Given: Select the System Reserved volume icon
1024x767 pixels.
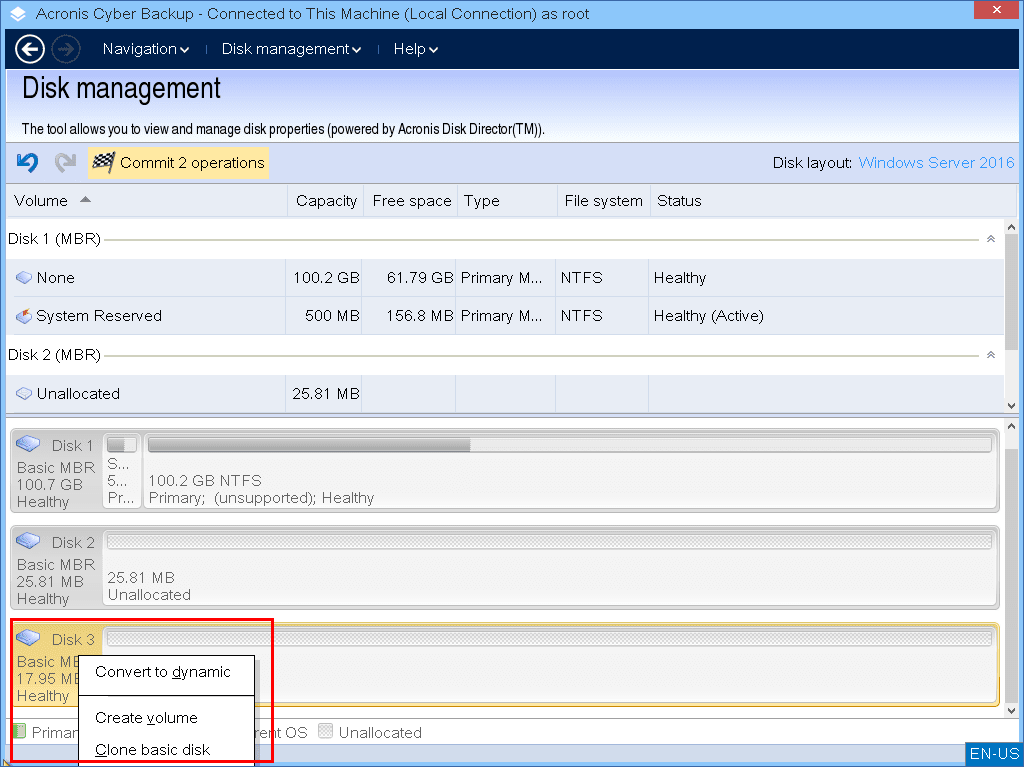Looking at the screenshot, I should [24, 316].
